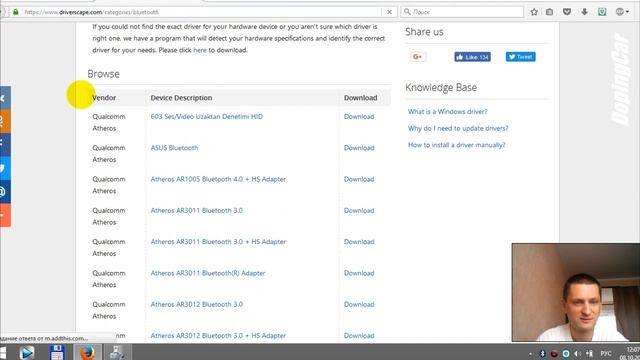Download the ASUS Bluetooth driver
Viewport: 640px width, 360px height.
pos(359,148)
